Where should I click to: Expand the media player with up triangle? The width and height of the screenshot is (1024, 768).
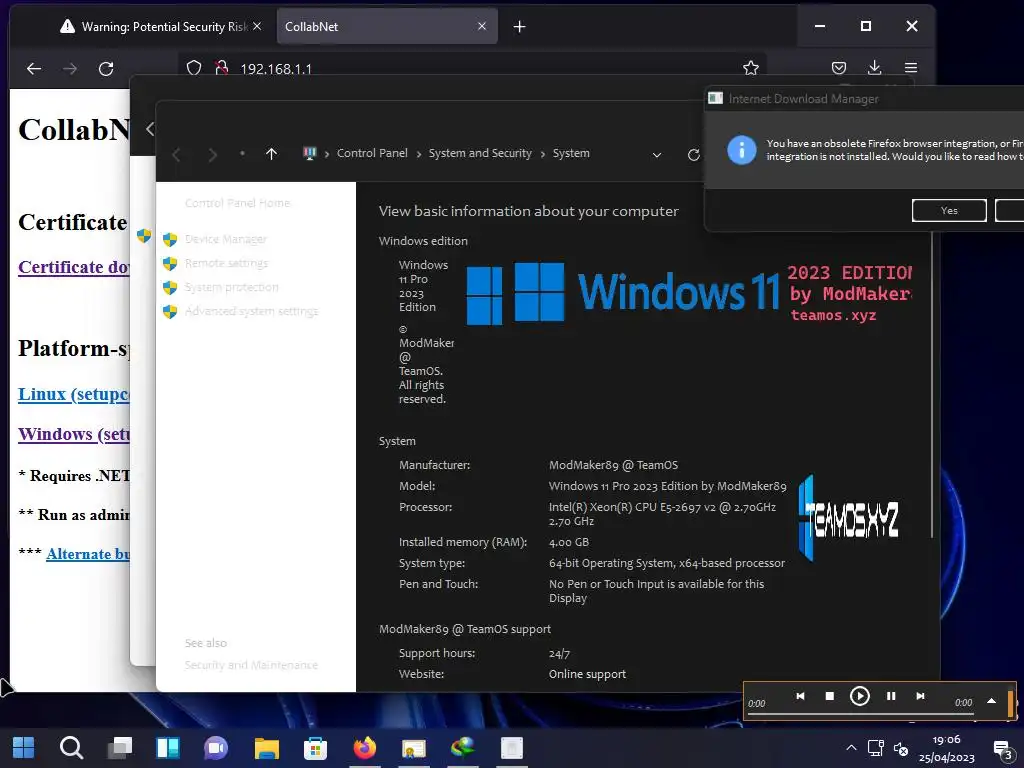[x=991, y=701]
